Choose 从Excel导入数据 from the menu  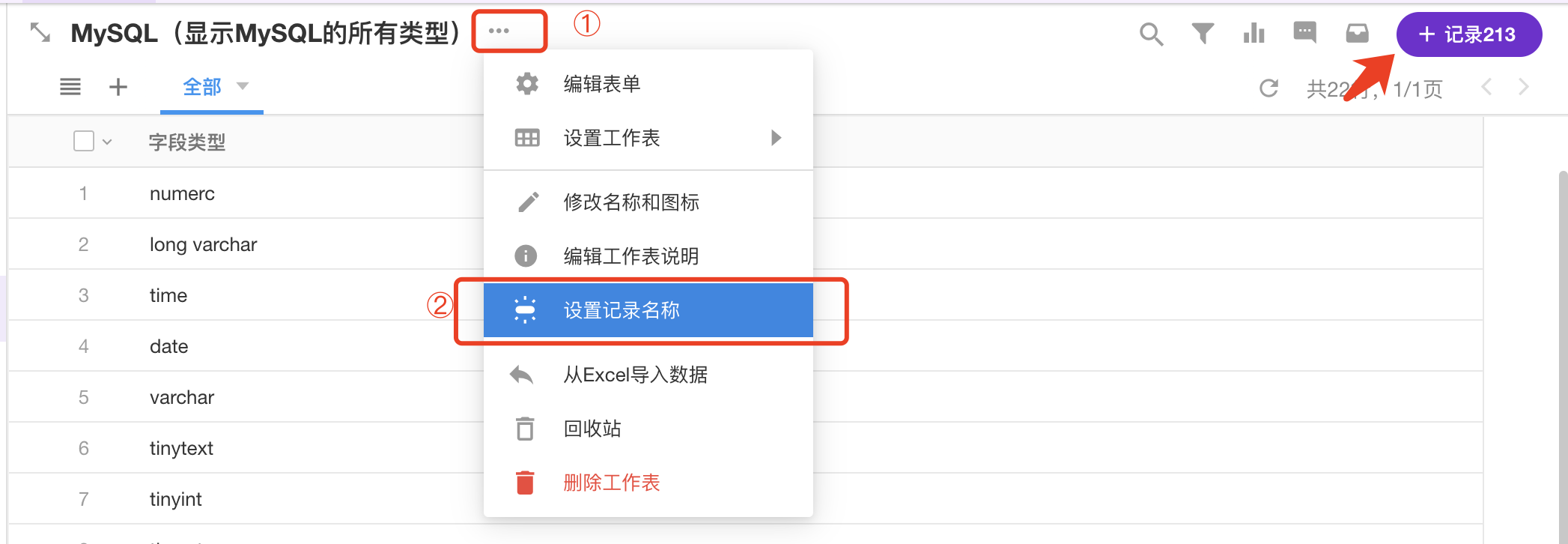point(635,375)
